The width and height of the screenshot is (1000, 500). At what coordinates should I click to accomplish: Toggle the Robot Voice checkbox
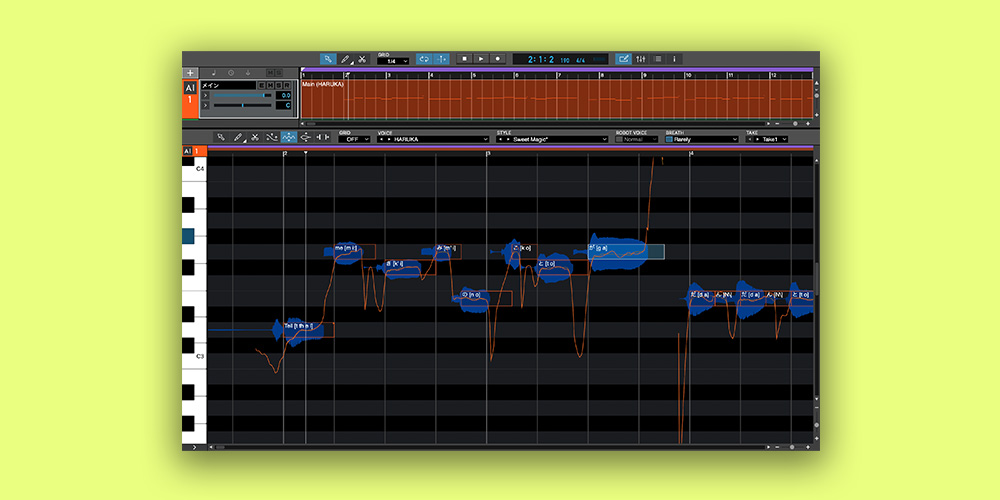(620, 139)
